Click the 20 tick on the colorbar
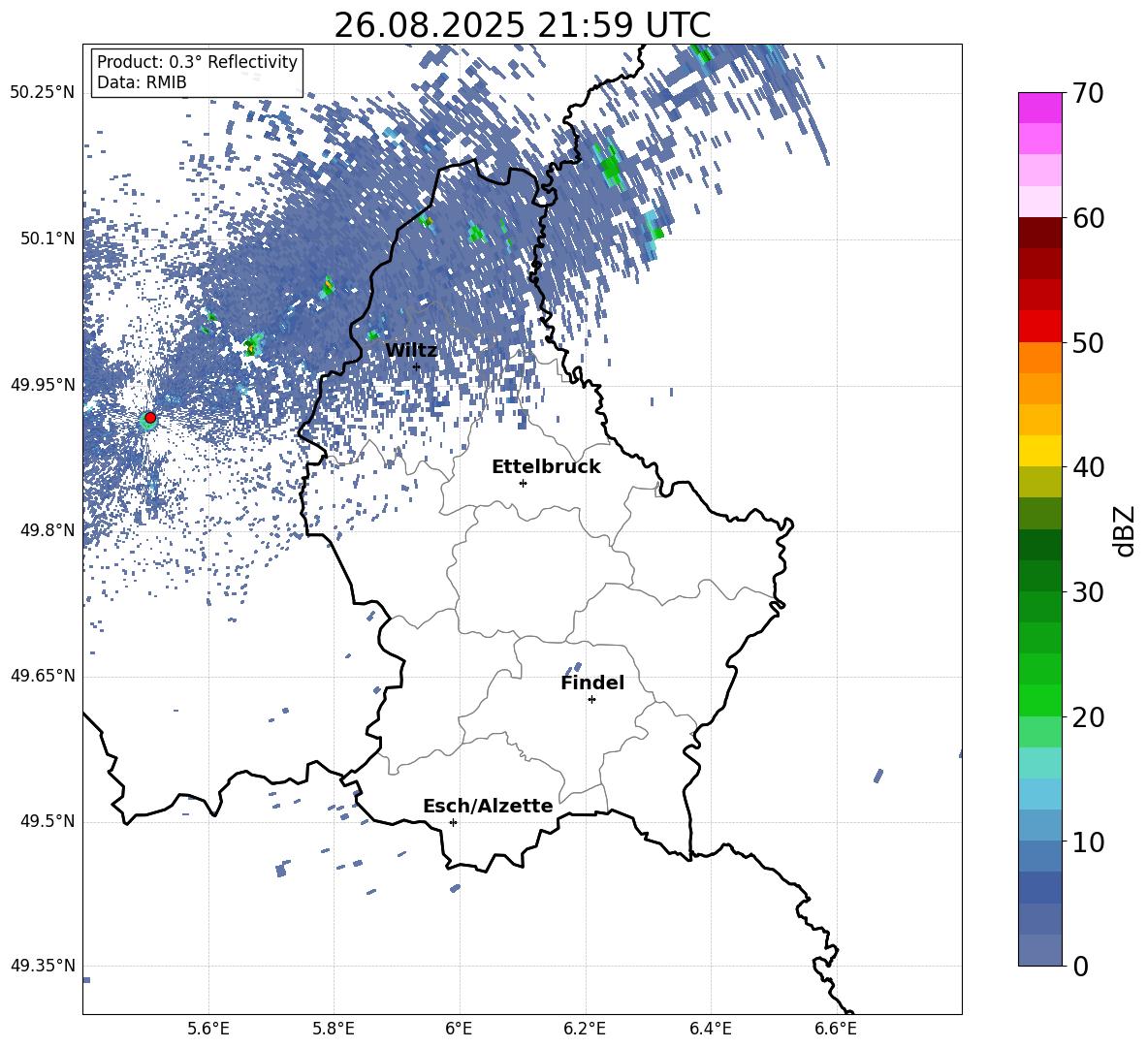This screenshot has height=1048, width=1148. (1088, 716)
